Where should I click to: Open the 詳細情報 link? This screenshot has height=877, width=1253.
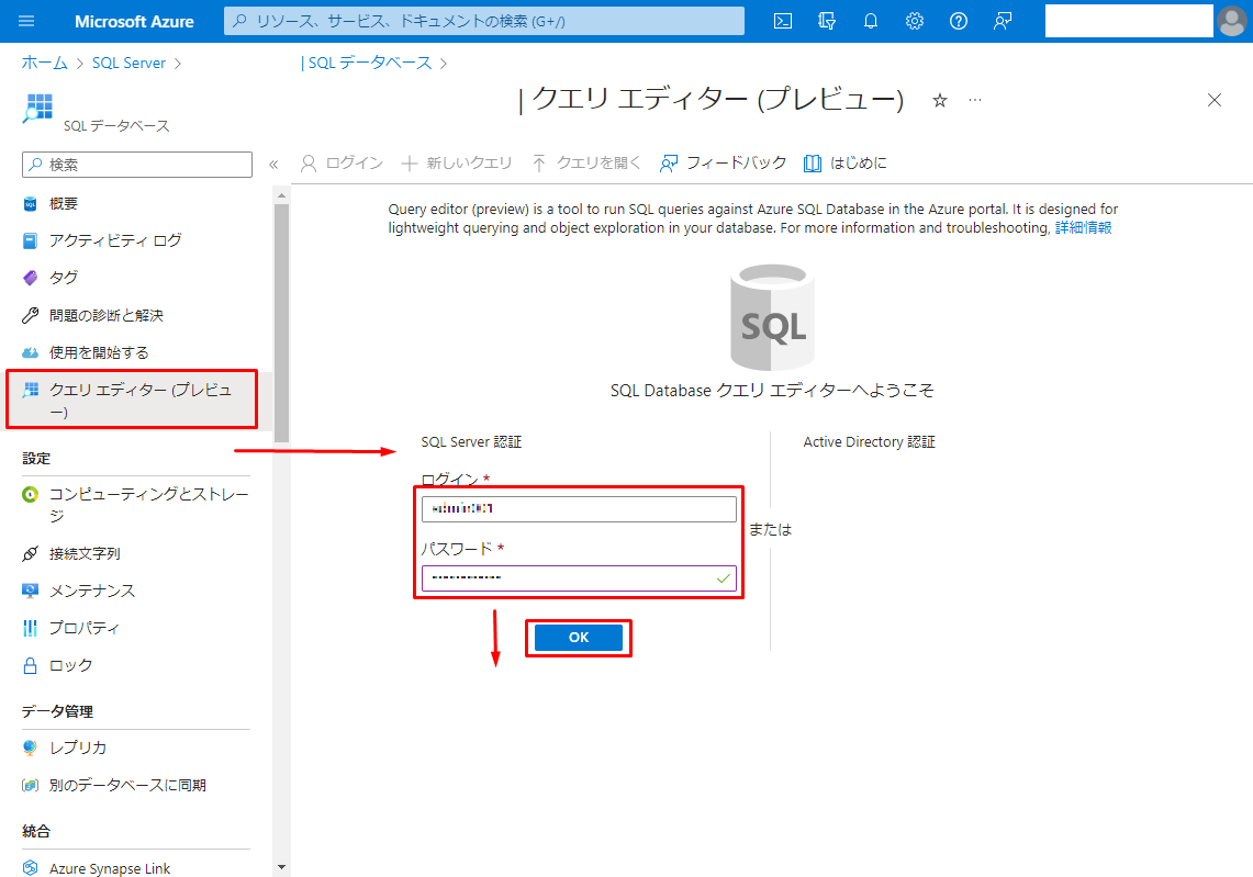(1083, 228)
